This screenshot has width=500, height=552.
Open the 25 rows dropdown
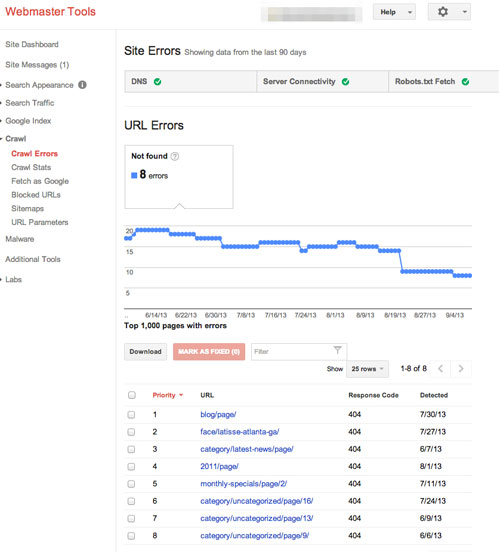pos(367,369)
